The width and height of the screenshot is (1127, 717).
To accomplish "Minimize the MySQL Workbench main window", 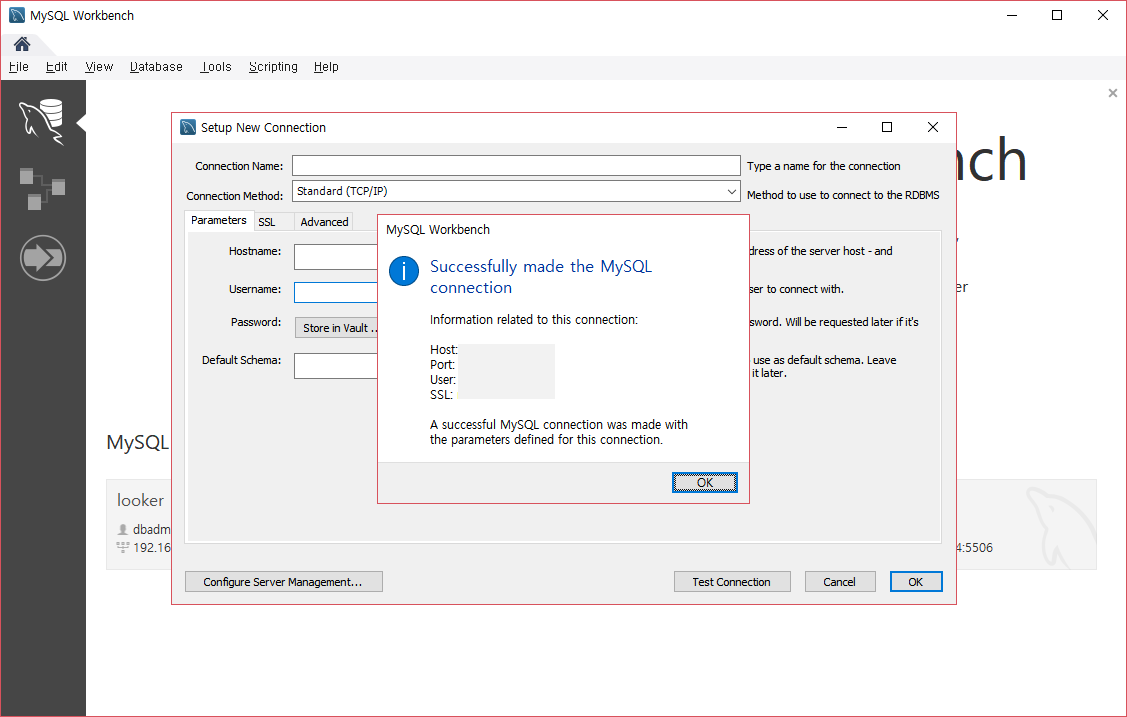I will (1012, 15).
